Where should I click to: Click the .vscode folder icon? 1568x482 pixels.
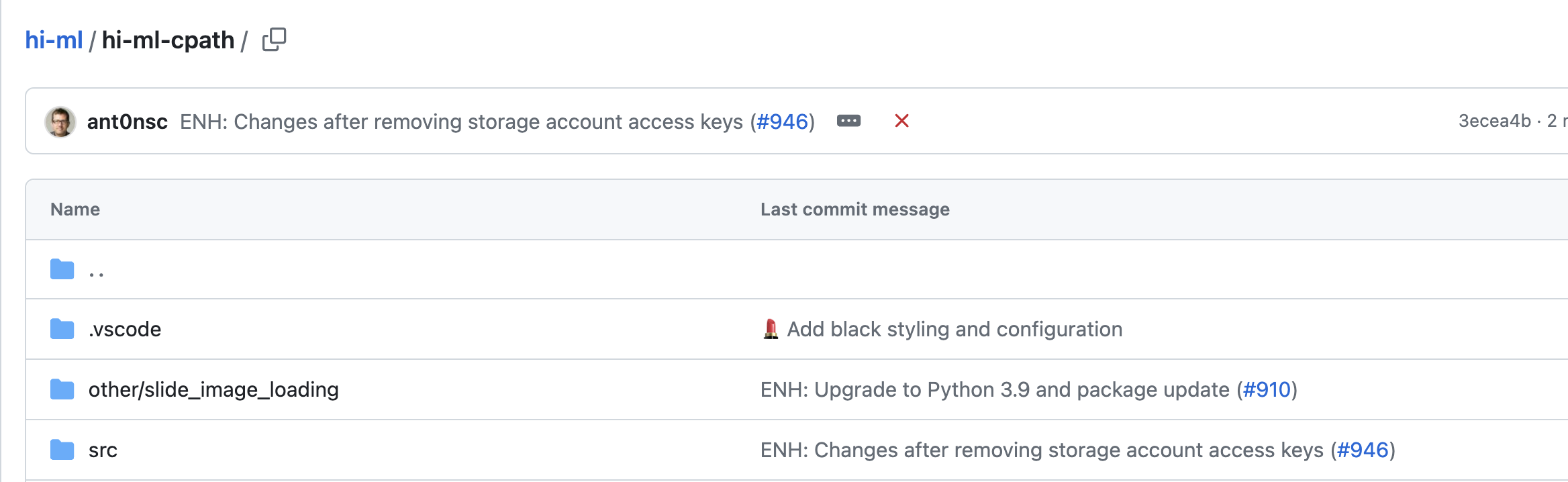click(x=62, y=329)
